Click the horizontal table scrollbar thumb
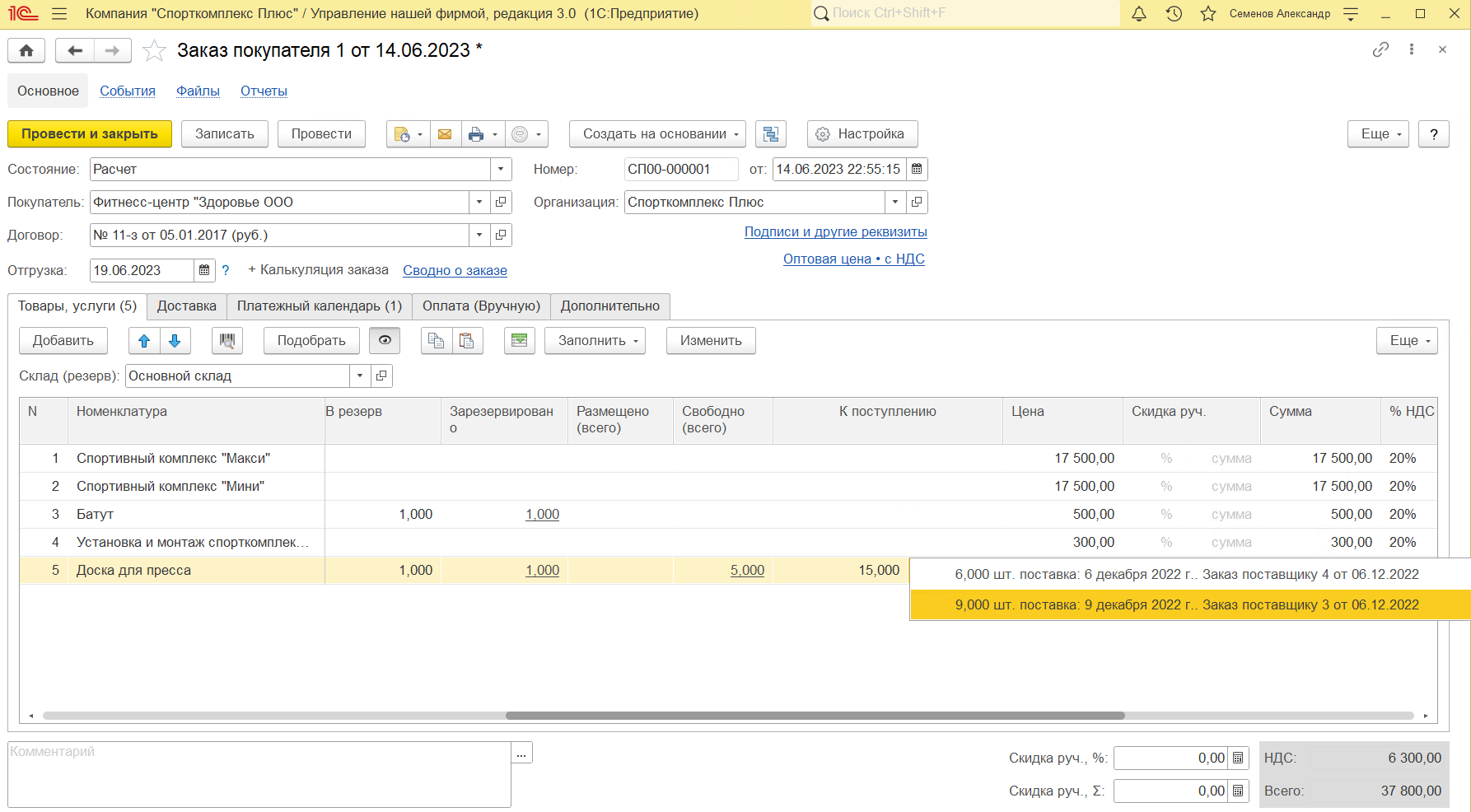This screenshot has height=812, width=1471. [815, 716]
